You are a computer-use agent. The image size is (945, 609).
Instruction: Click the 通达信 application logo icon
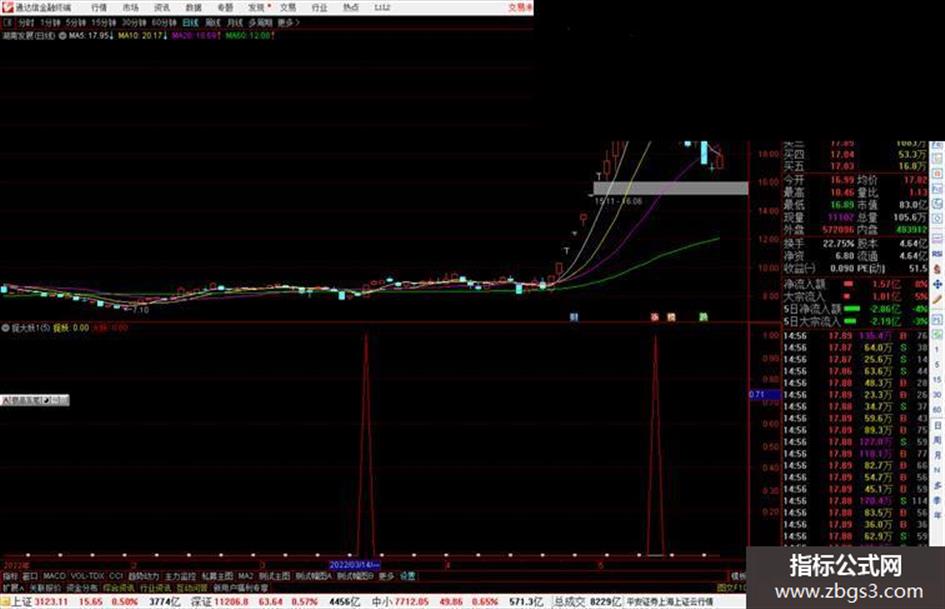[x=7, y=7]
